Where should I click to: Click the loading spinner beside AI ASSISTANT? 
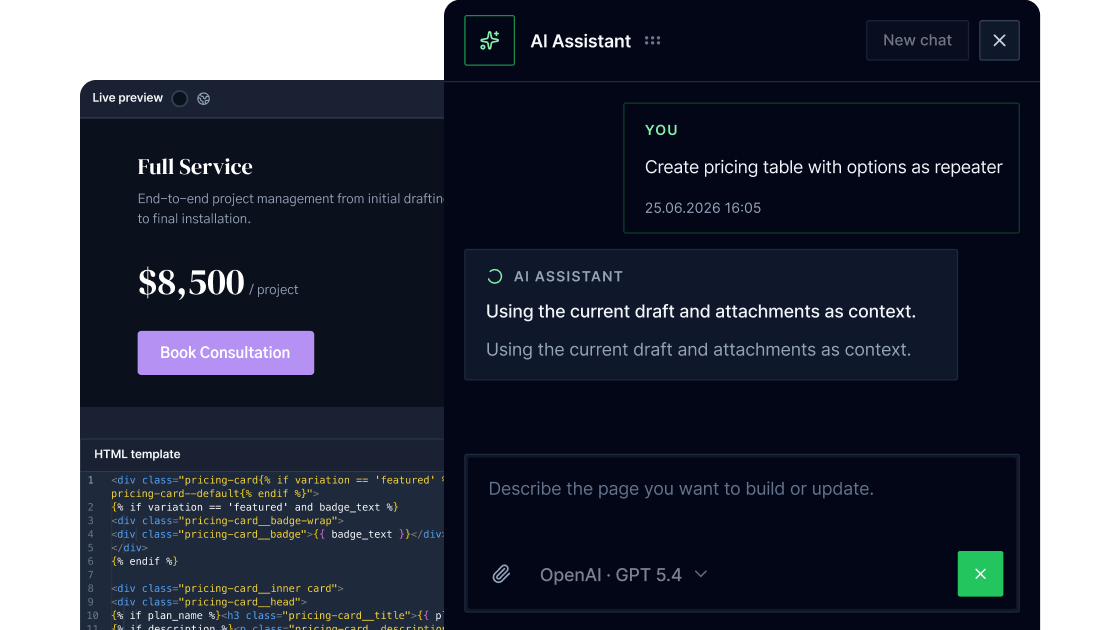494,276
